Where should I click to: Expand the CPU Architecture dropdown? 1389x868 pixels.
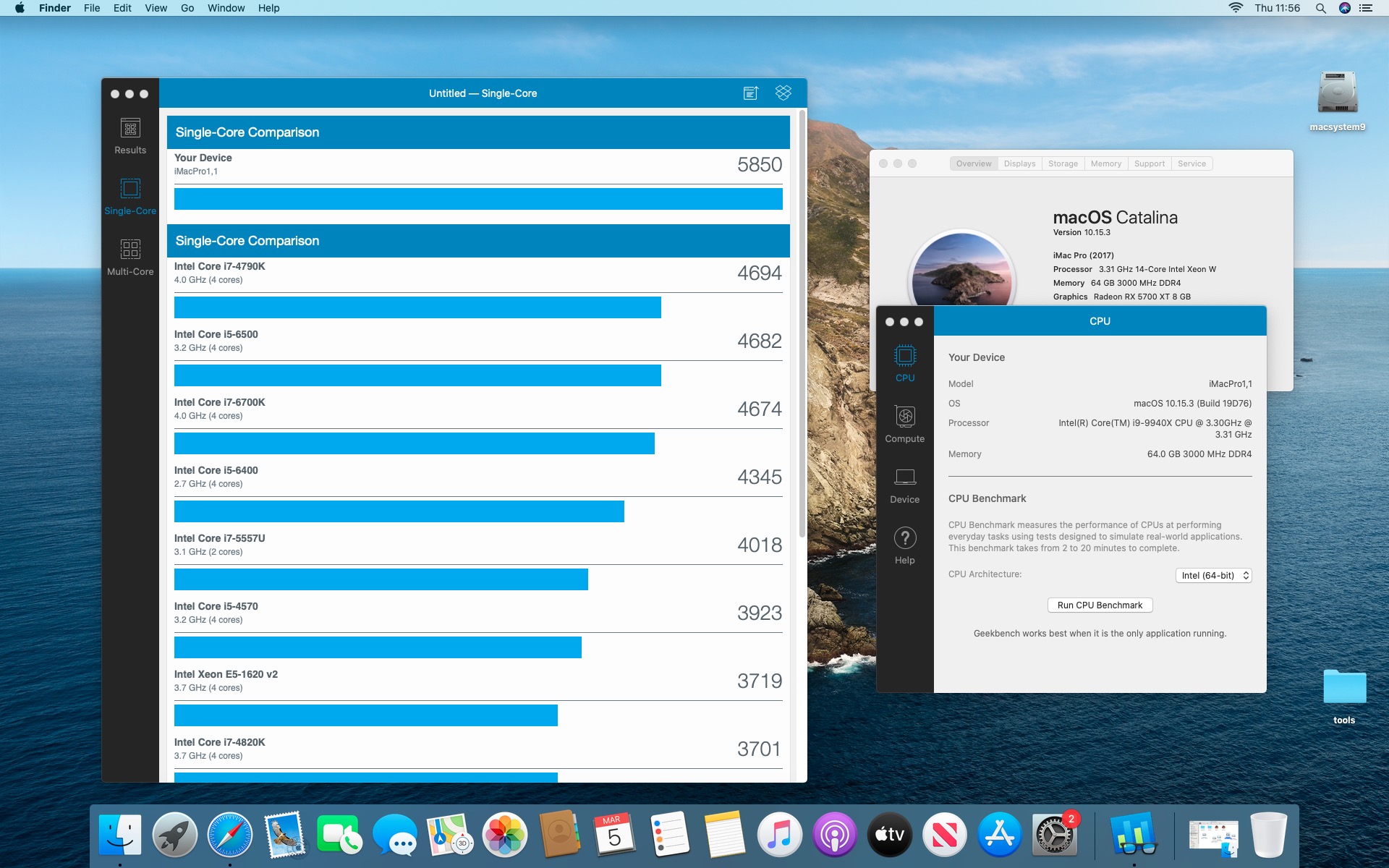(x=1213, y=576)
